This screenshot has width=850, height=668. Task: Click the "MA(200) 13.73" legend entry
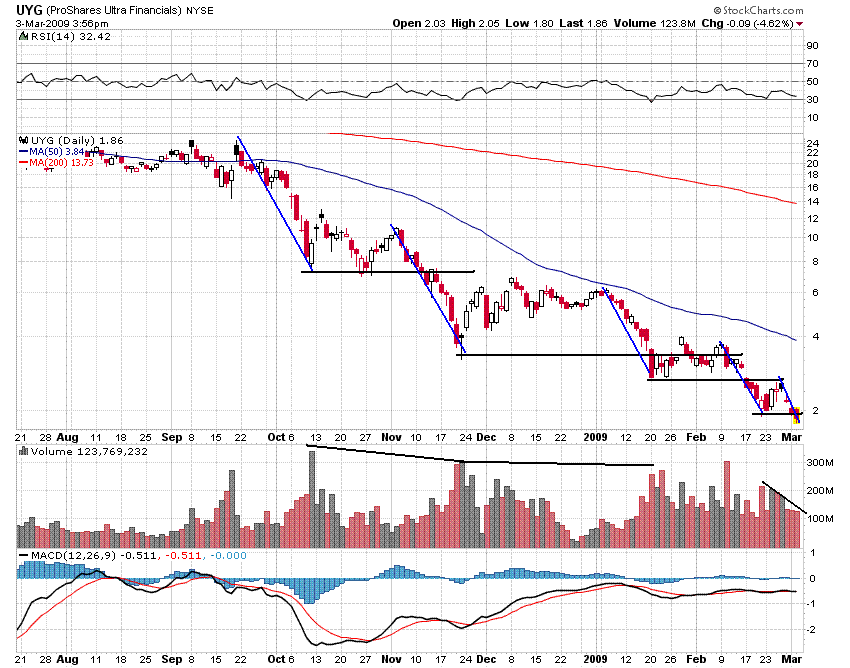click(x=61, y=163)
